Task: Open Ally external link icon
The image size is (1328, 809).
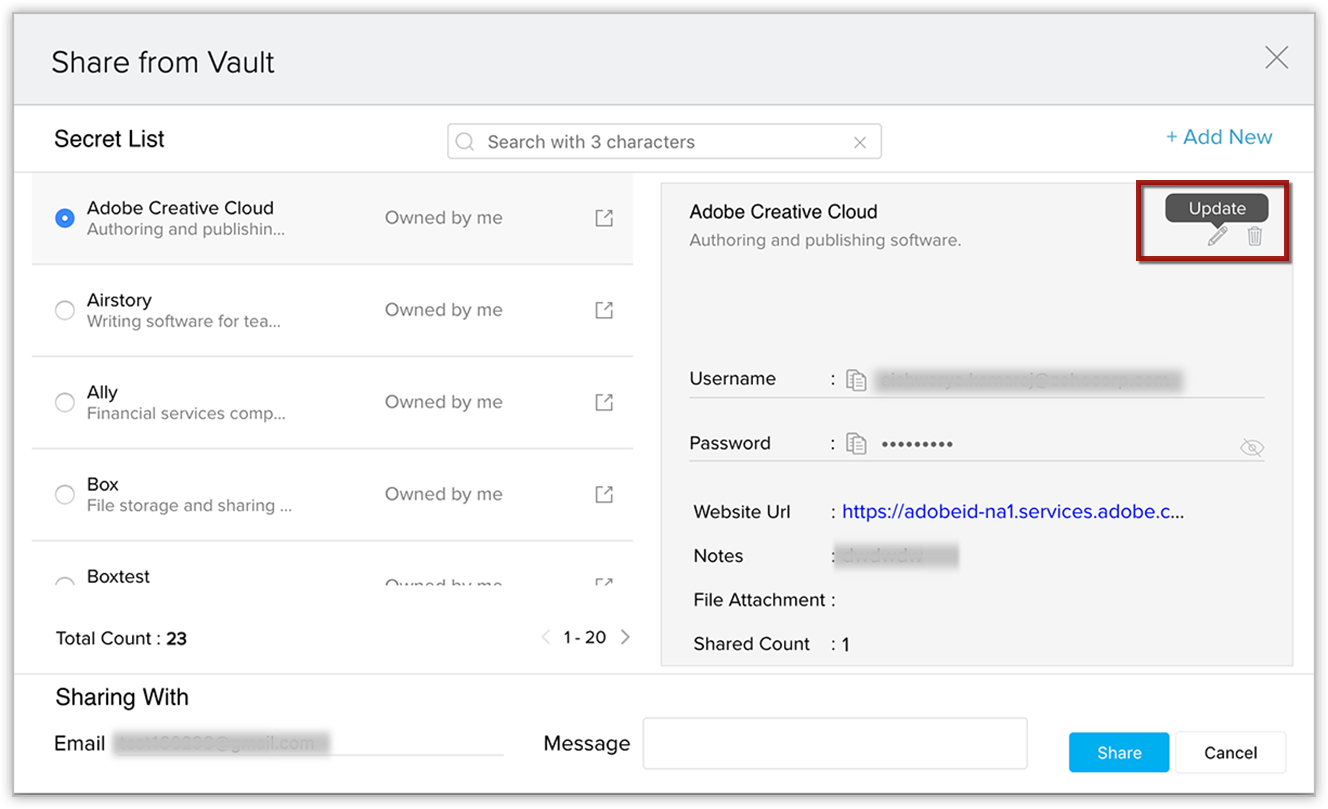Action: pyautogui.click(x=604, y=402)
